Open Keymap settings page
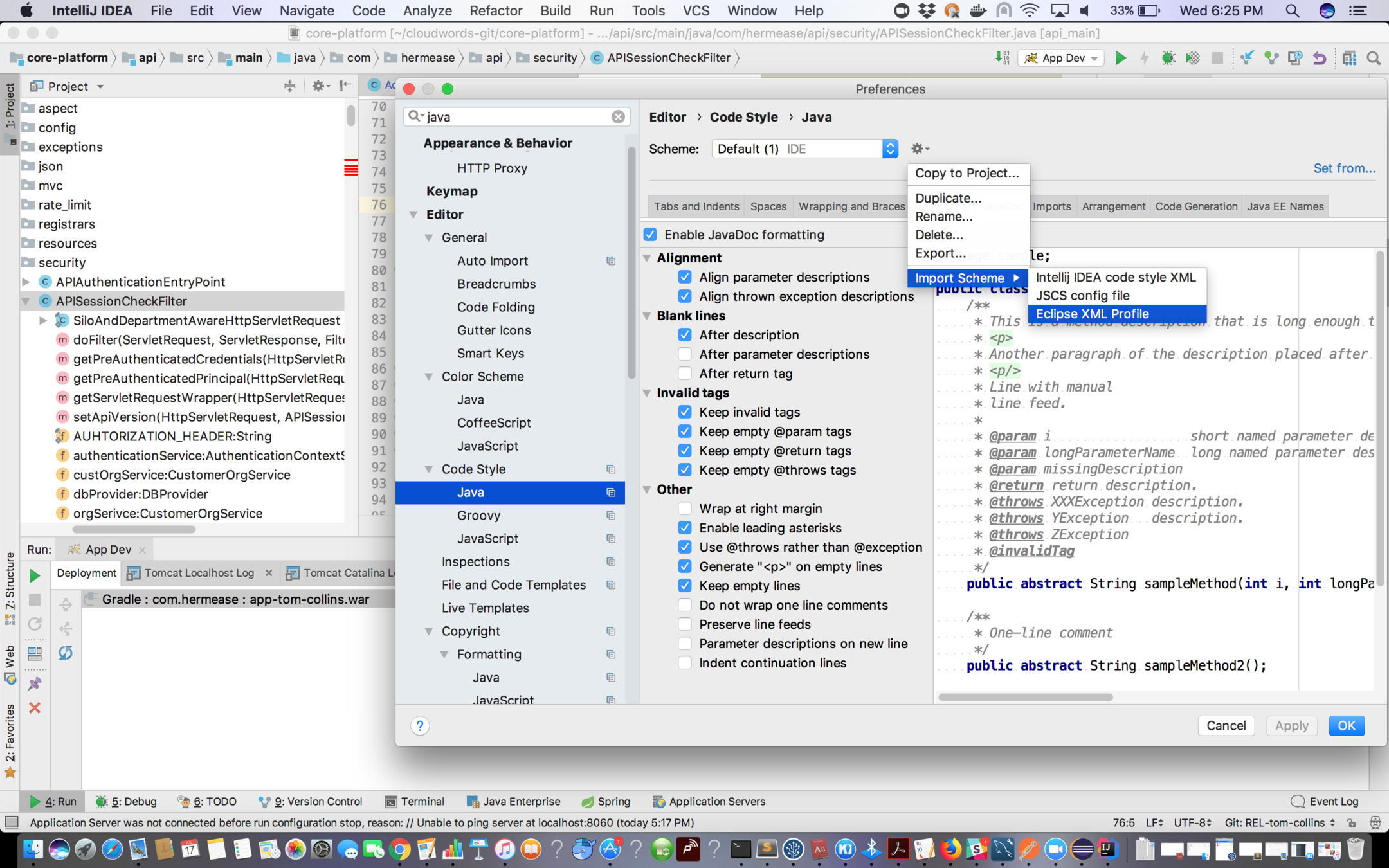The image size is (1389, 868). coord(451,192)
